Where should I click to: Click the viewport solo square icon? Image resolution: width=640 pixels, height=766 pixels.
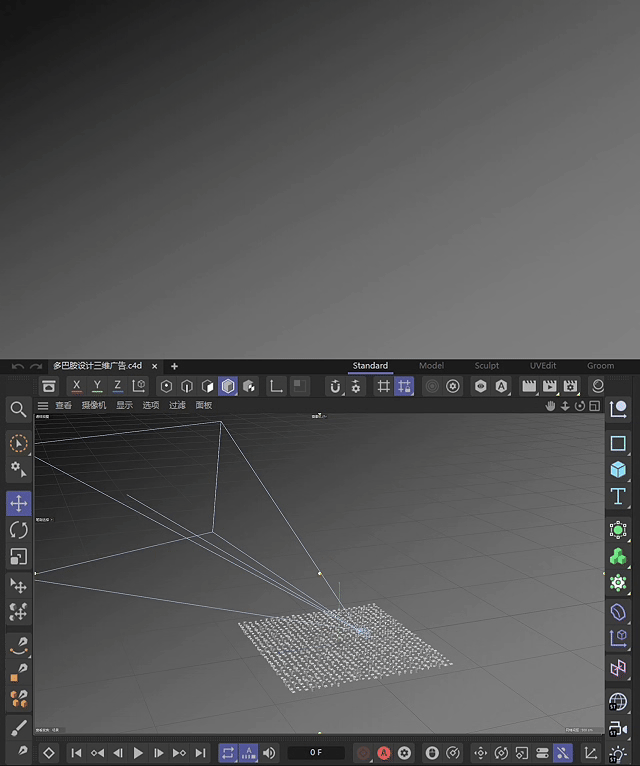(x=299, y=386)
